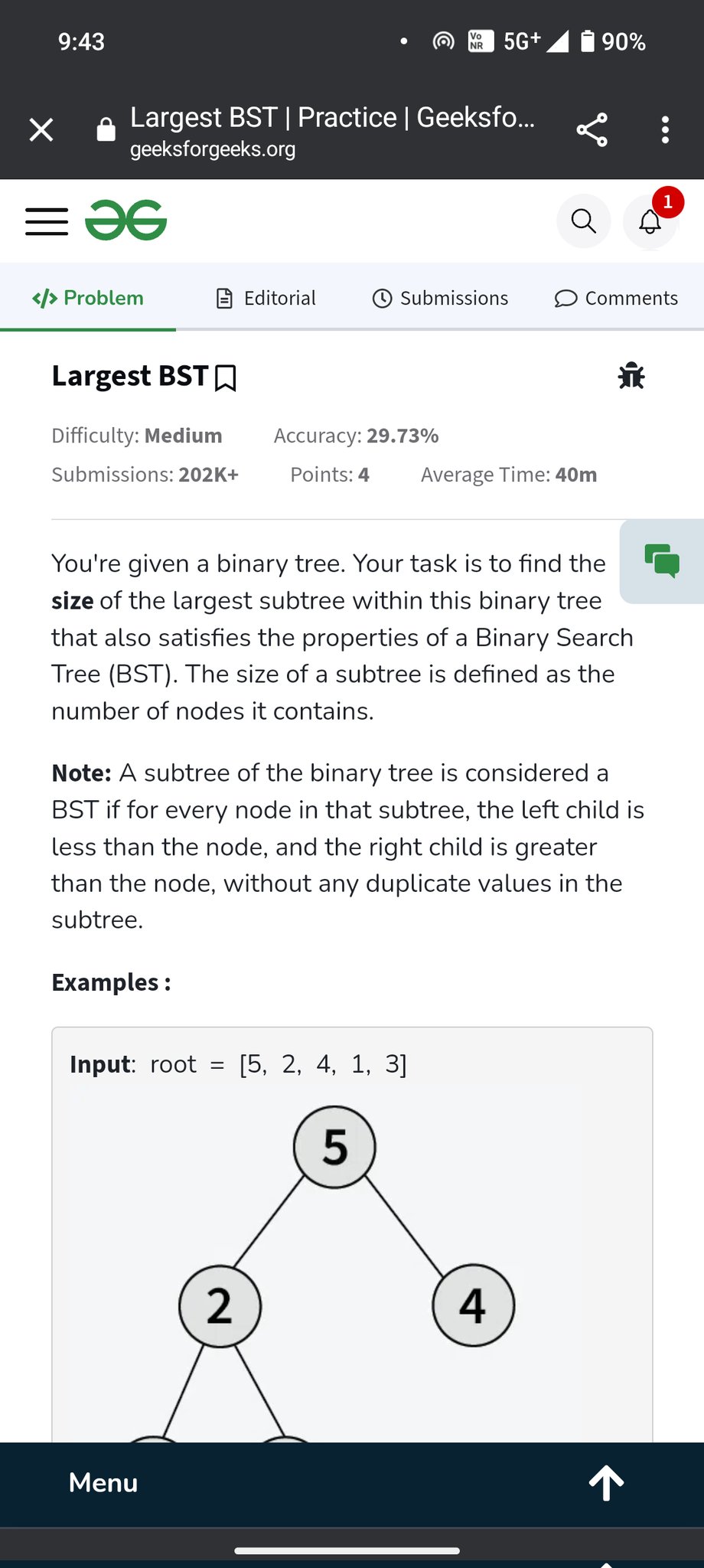Viewport: 704px width, 1568px height.
Task: Open the search magnifier icon
Action: coord(583,221)
